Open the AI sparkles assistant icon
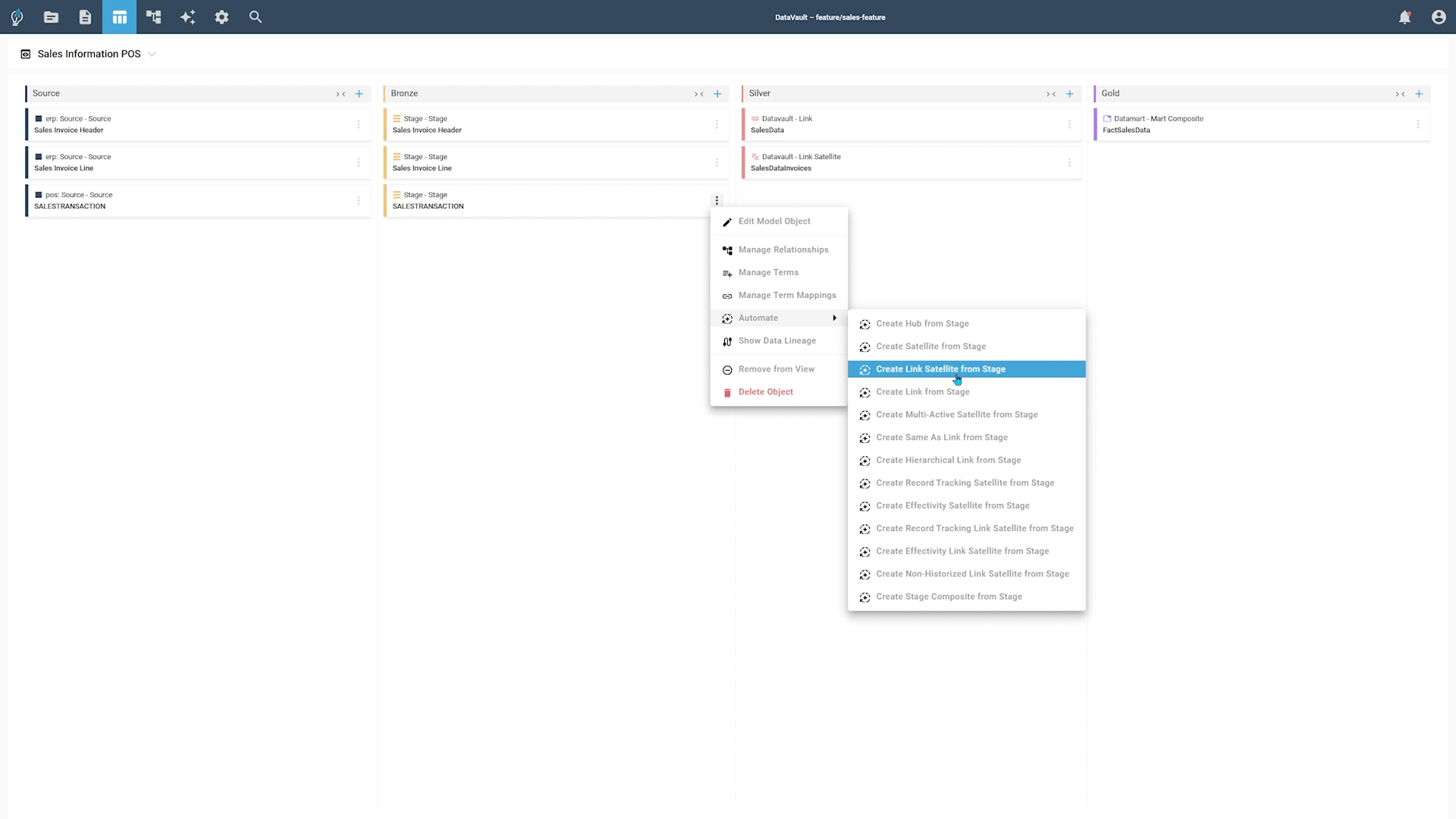 (187, 17)
